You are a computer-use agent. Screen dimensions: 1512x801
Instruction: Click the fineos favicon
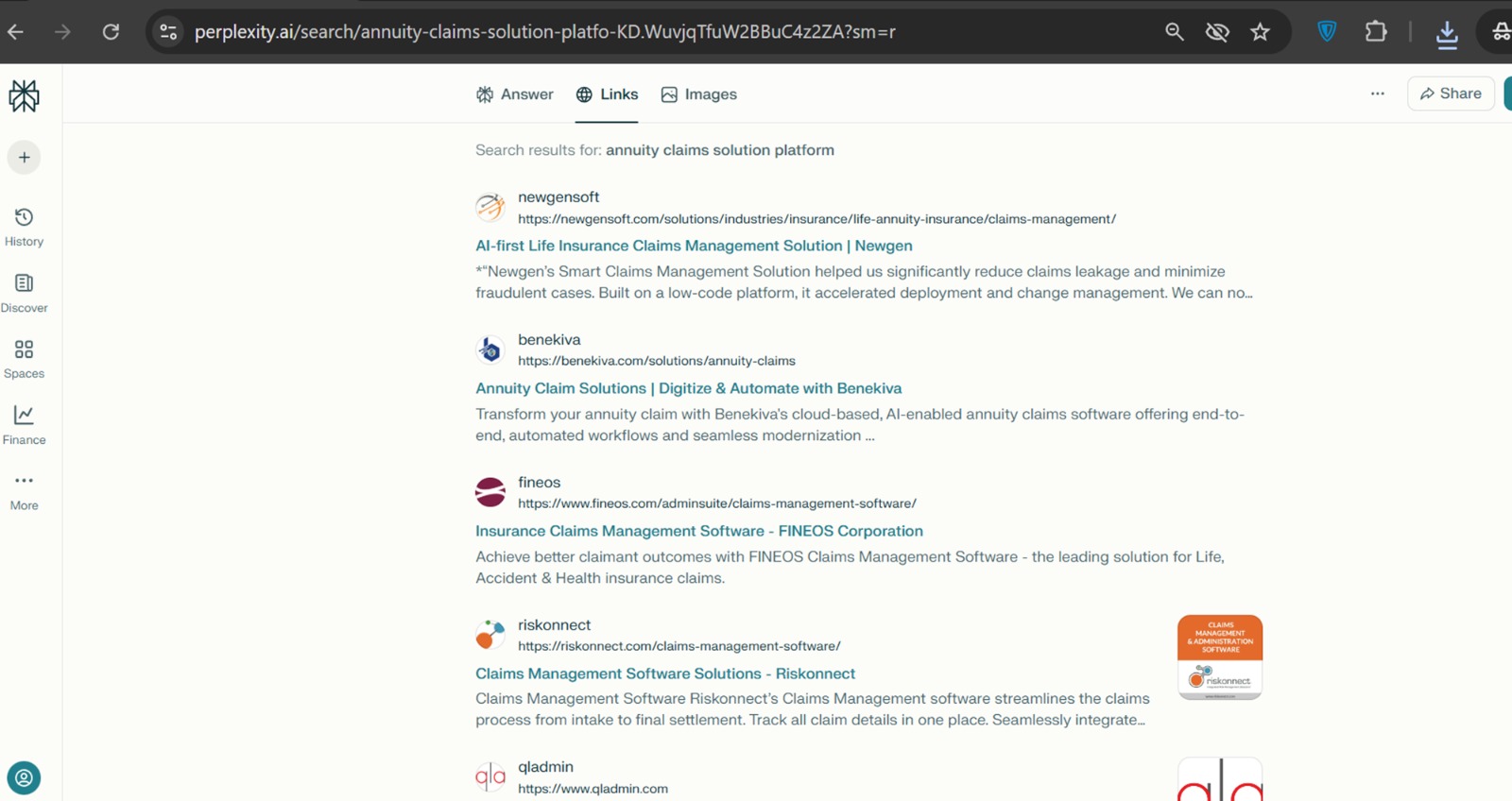[x=490, y=492]
